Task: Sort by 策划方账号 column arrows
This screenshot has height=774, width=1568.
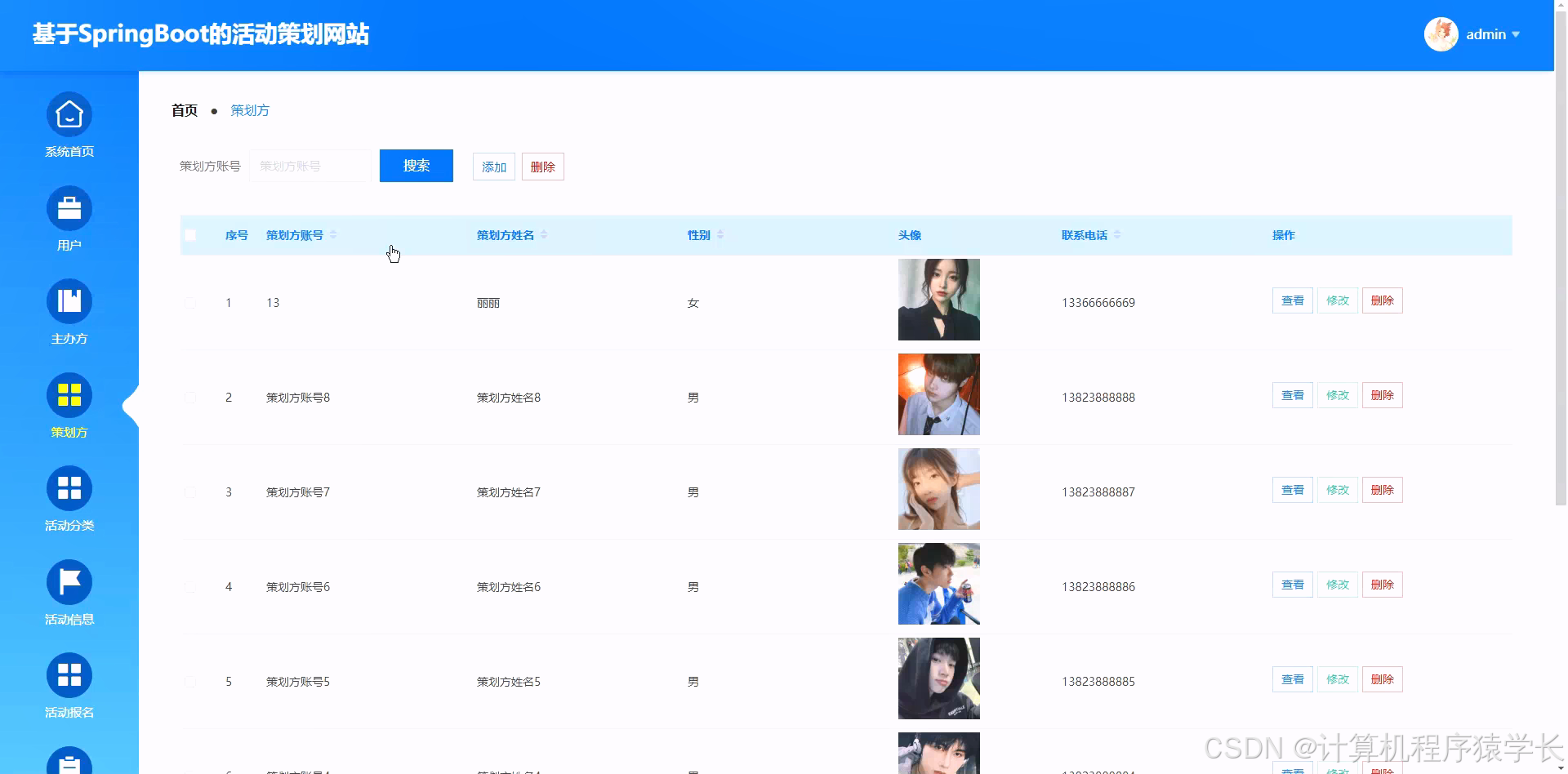Action: coord(333,235)
